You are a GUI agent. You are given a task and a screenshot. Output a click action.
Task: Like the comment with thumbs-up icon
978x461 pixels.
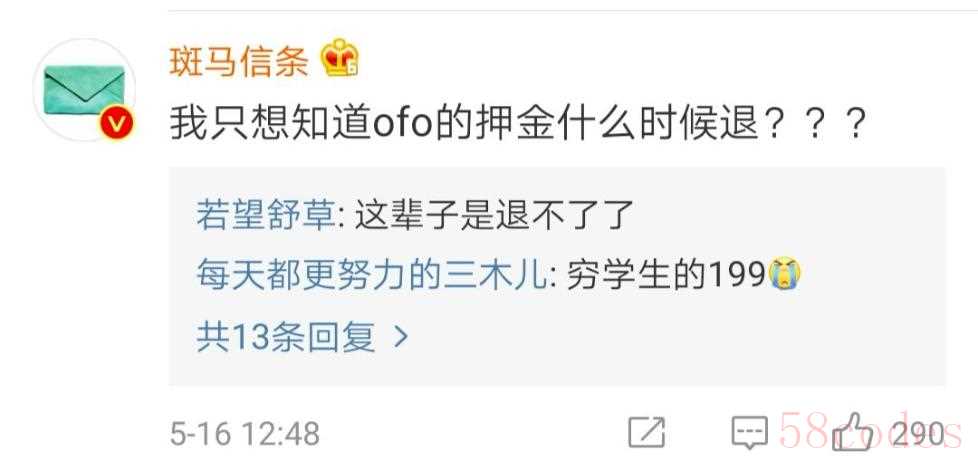point(855,432)
